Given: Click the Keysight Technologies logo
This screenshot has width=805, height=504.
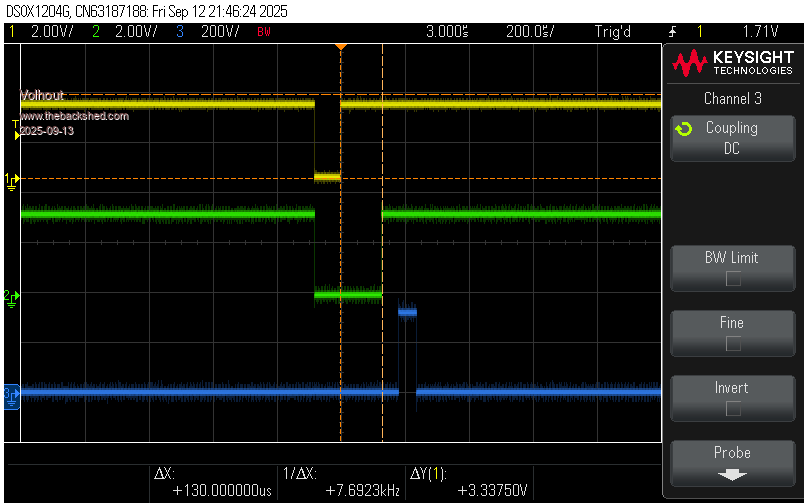Looking at the screenshot, I should [733, 65].
